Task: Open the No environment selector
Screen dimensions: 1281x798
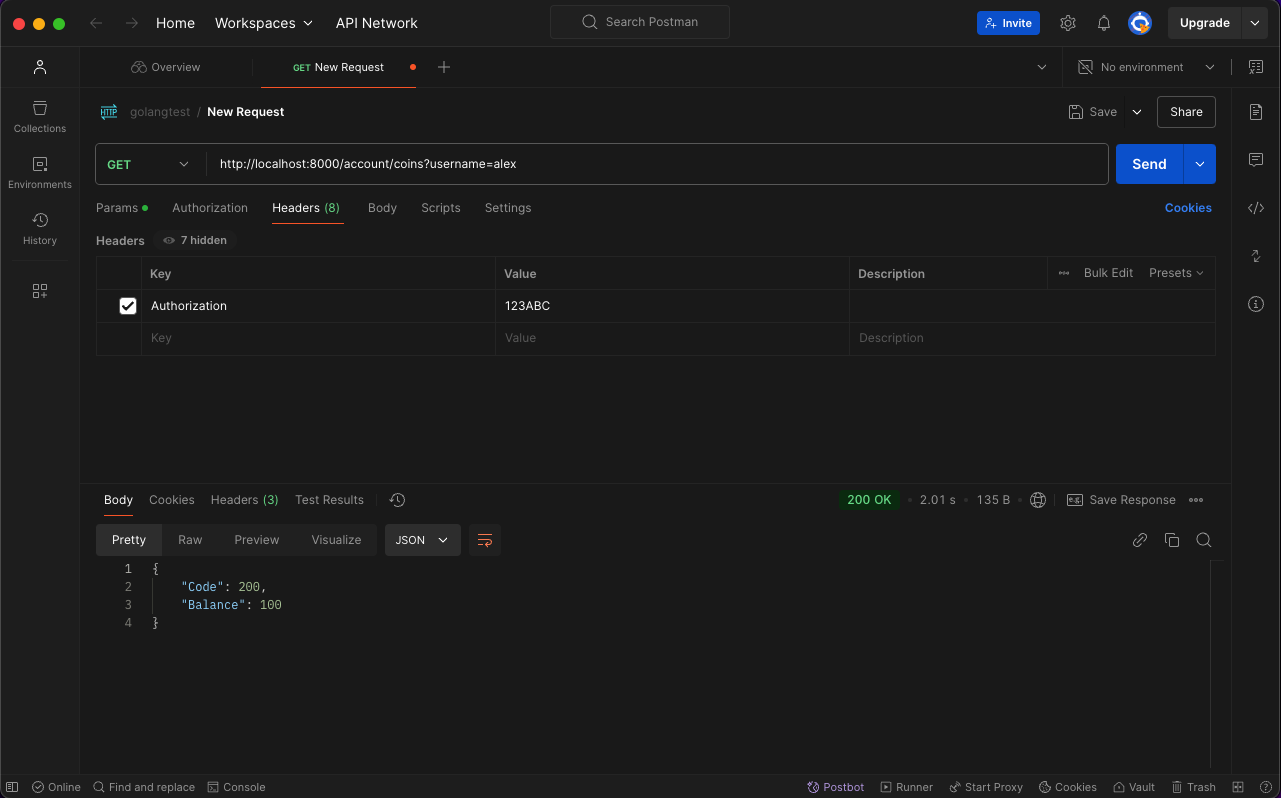Action: (x=1146, y=67)
